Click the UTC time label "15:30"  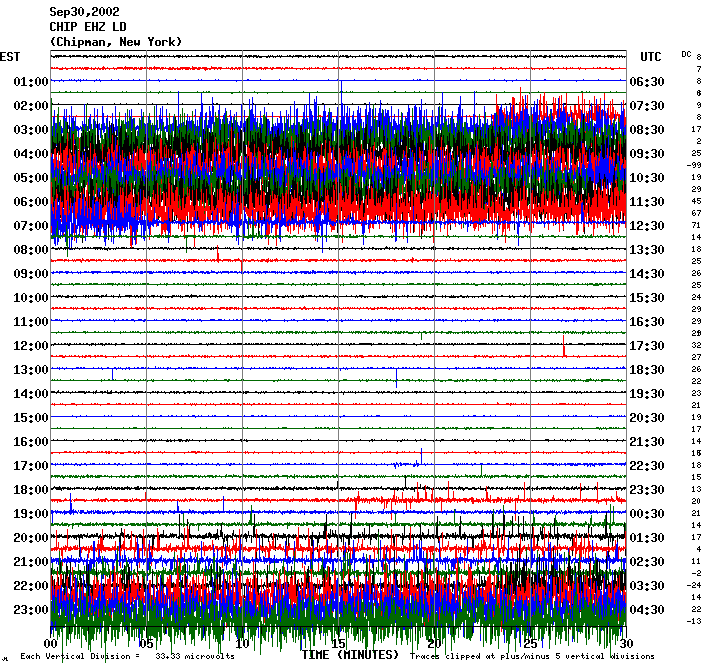click(x=647, y=298)
